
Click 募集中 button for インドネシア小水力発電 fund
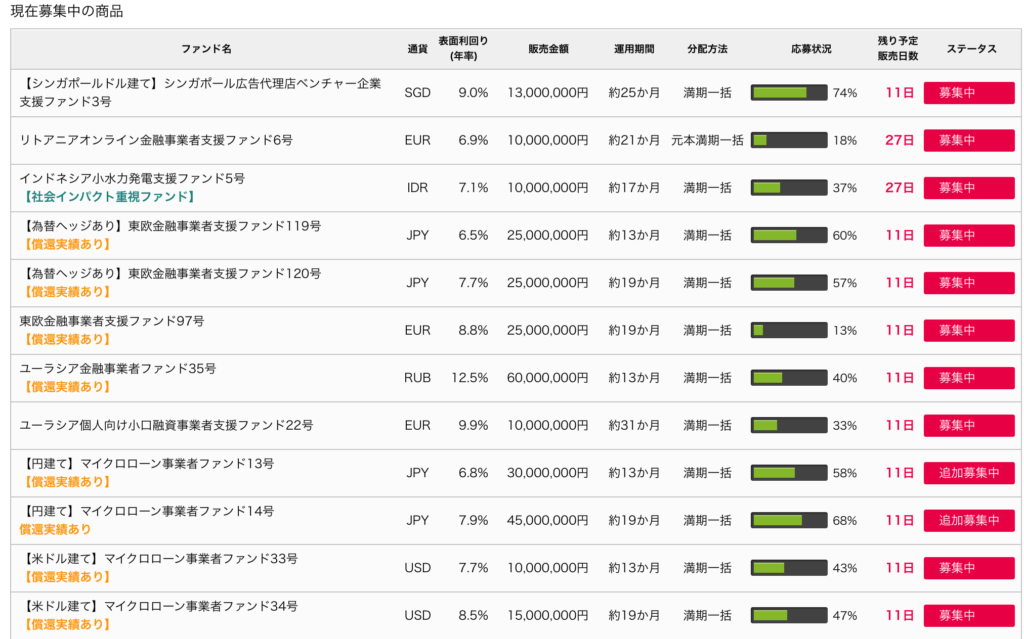click(x=968, y=188)
